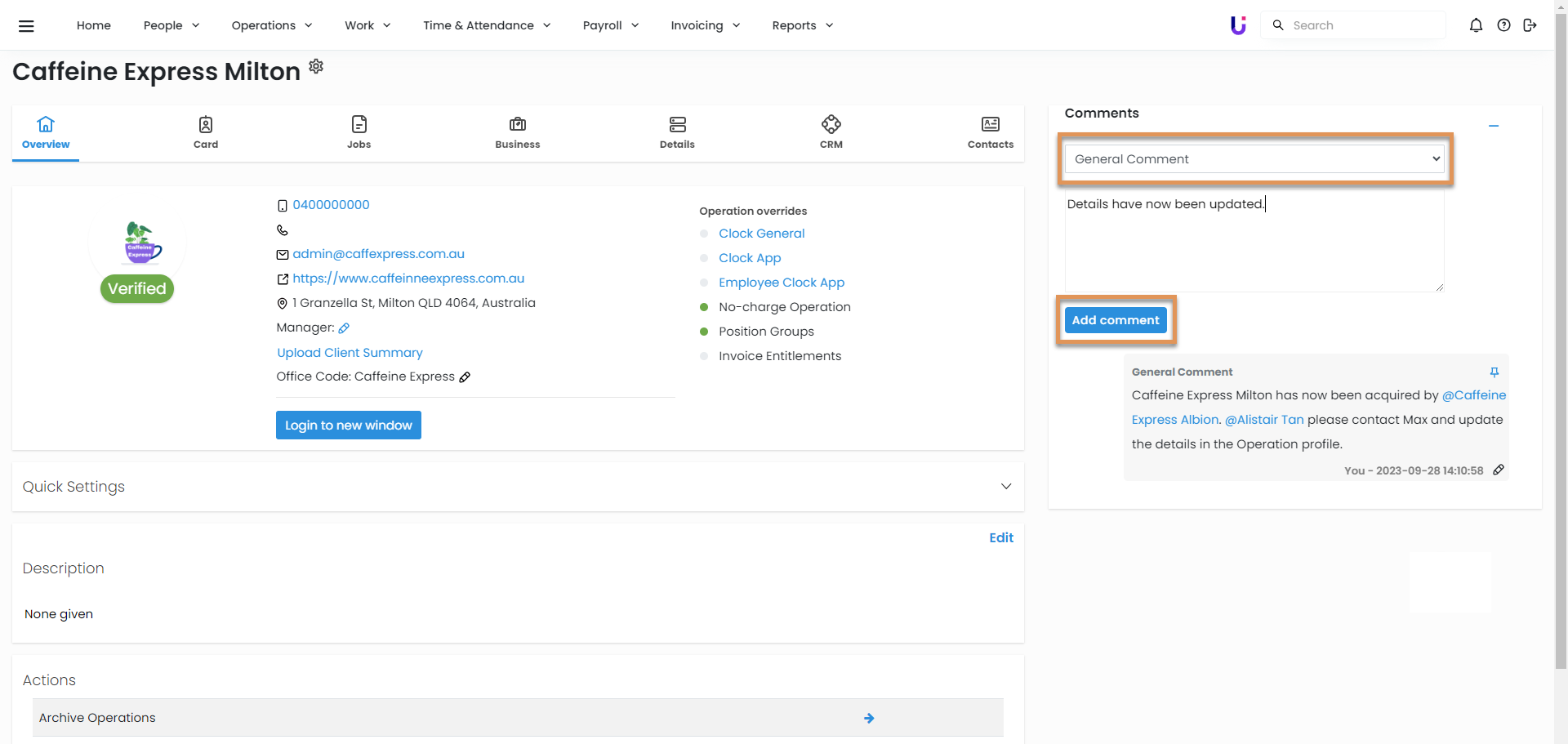Switch to the CRM tab
This screenshot has width=1568, height=744.
(x=831, y=132)
